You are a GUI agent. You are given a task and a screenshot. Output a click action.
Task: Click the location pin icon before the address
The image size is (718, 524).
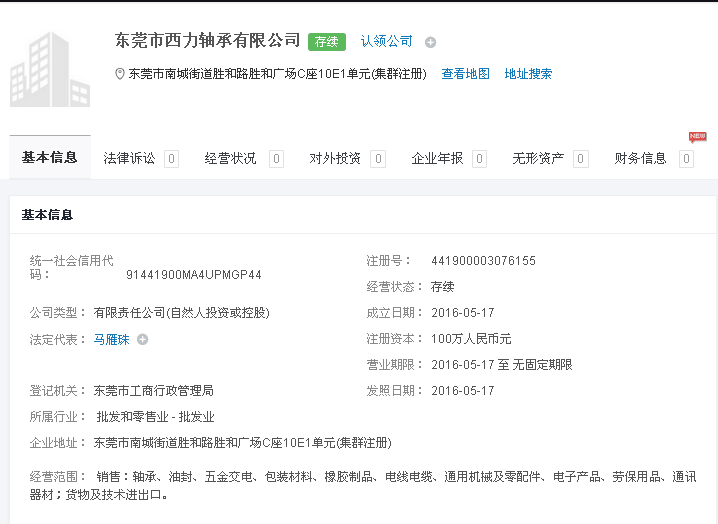point(120,74)
